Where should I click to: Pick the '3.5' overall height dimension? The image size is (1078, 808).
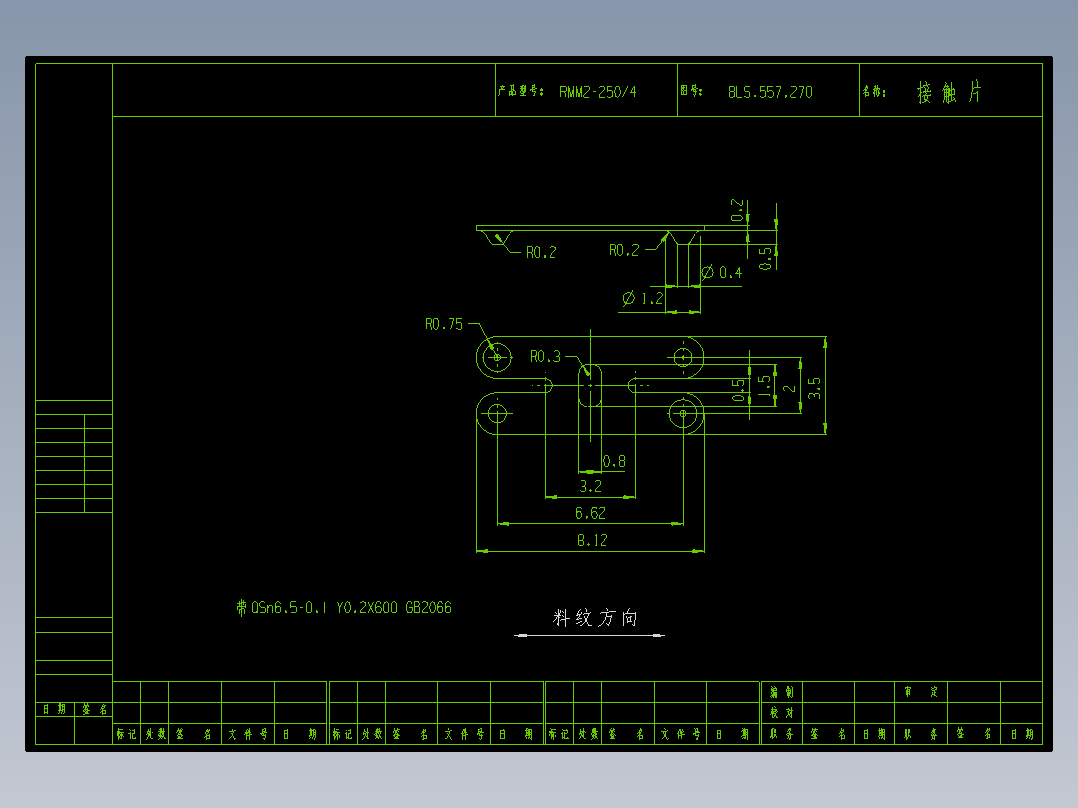(814, 388)
